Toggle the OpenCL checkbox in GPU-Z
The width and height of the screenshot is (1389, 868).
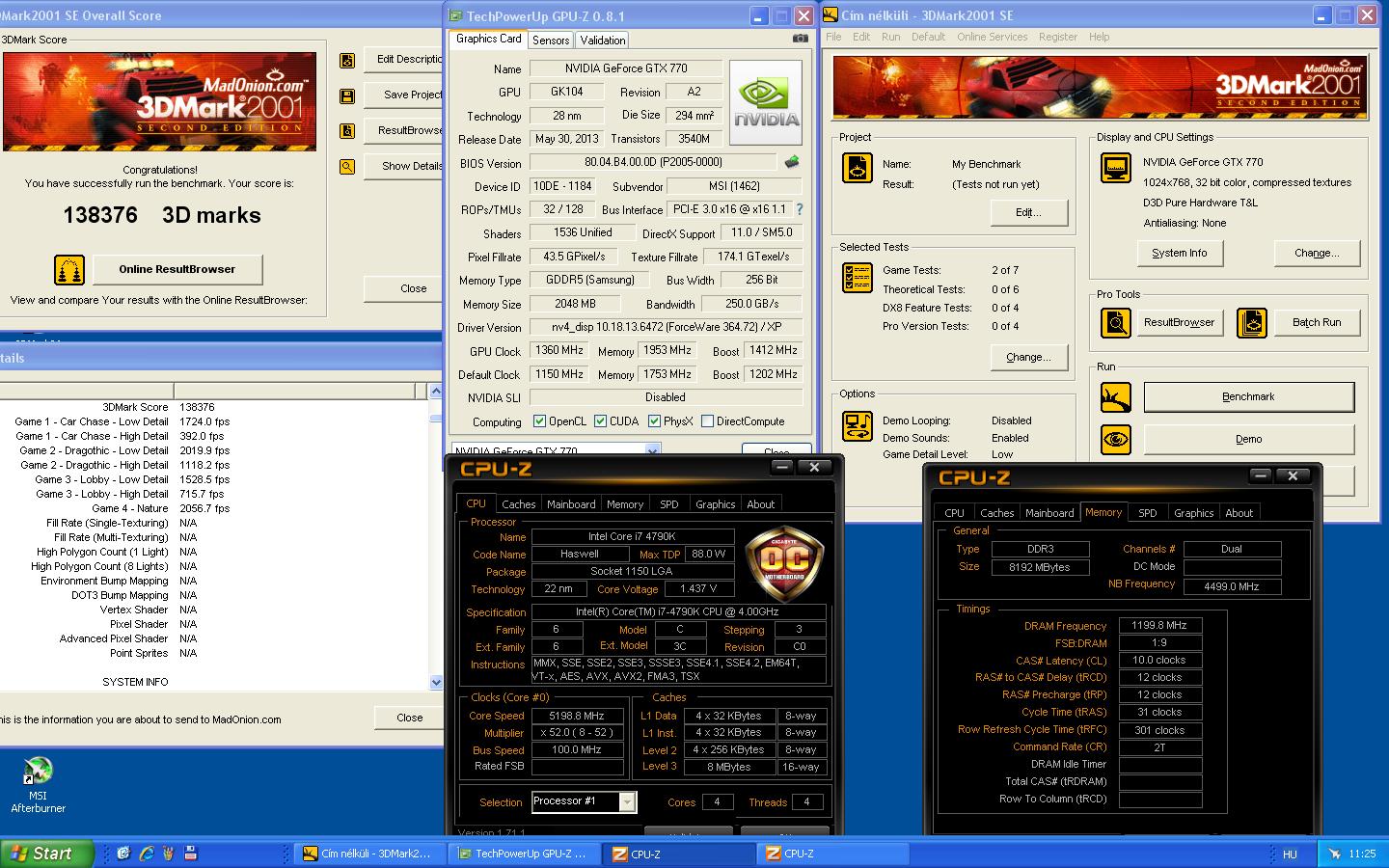tap(539, 421)
